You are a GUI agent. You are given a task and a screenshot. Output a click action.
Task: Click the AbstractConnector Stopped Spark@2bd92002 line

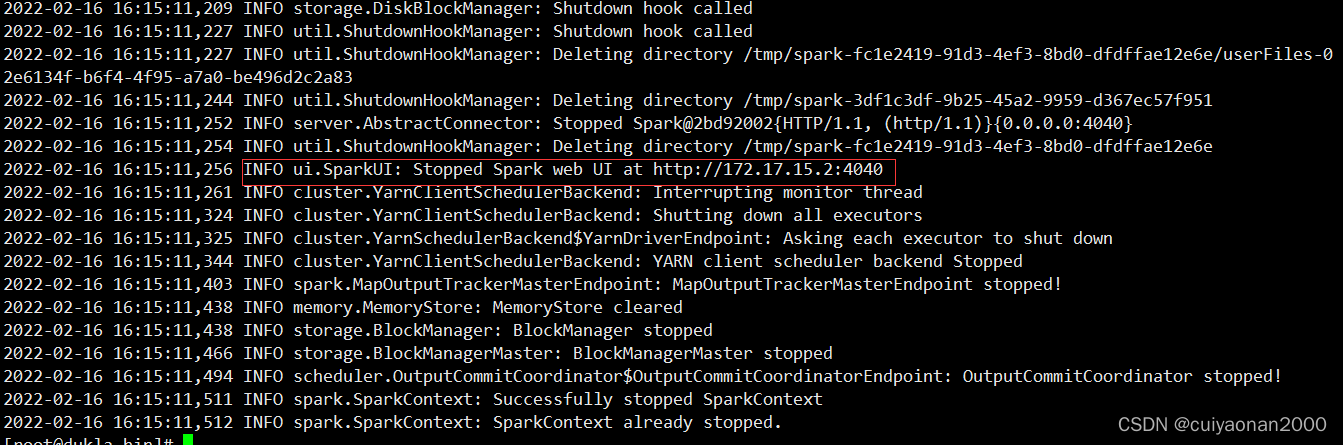click(568, 123)
